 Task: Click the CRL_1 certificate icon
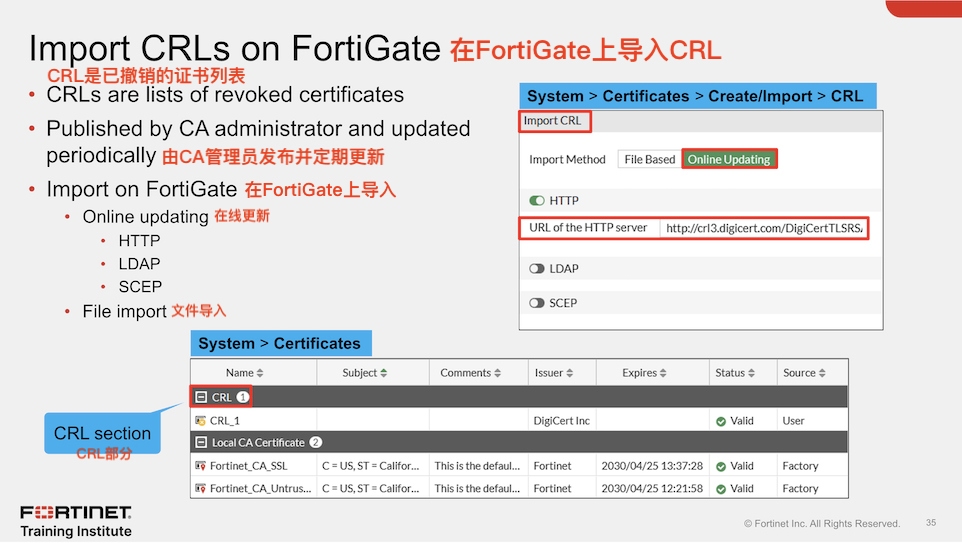point(200,421)
